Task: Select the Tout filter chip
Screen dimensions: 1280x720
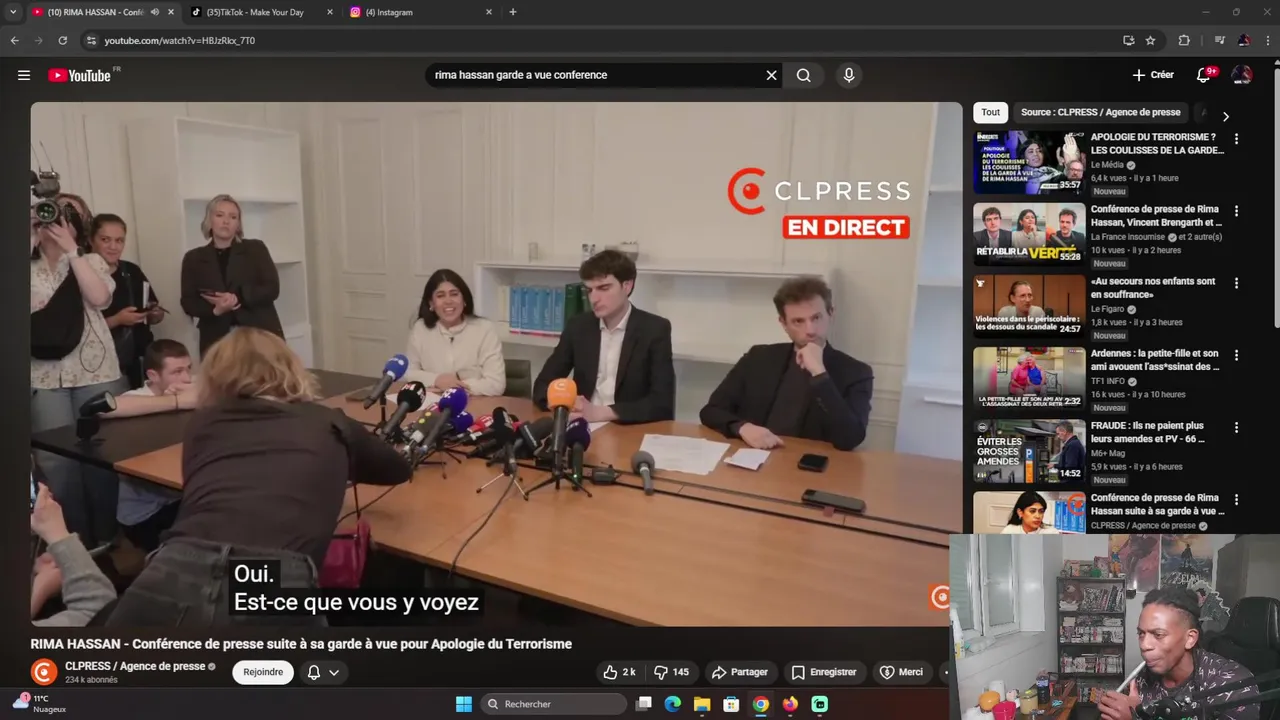Action: [990, 112]
